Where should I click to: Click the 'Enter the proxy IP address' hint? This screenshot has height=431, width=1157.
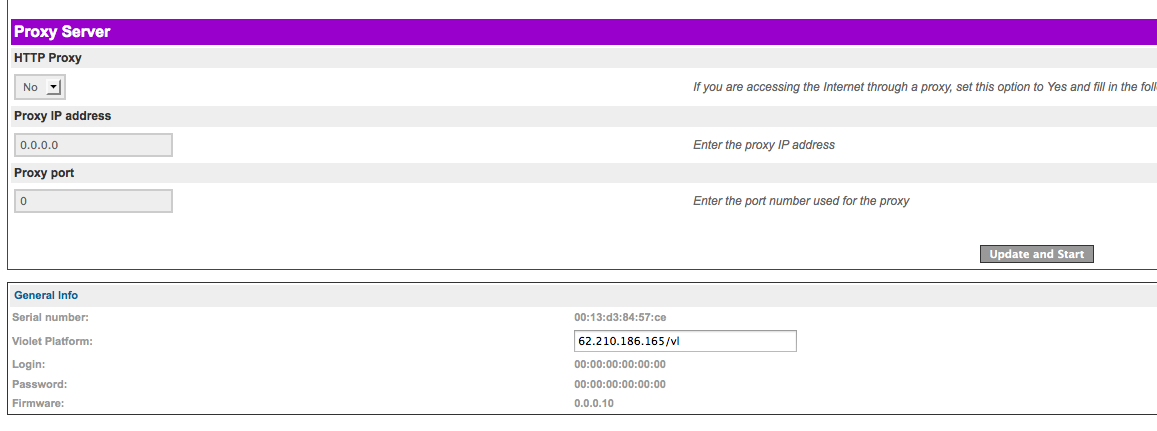(x=764, y=145)
